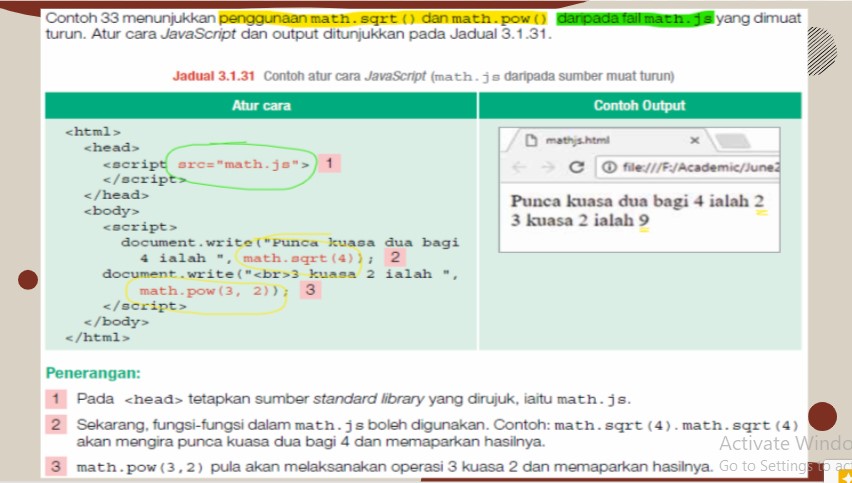The width and height of the screenshot is (852, 483).
Task: Click the '<body>' code line
Action: coord(111,211)
